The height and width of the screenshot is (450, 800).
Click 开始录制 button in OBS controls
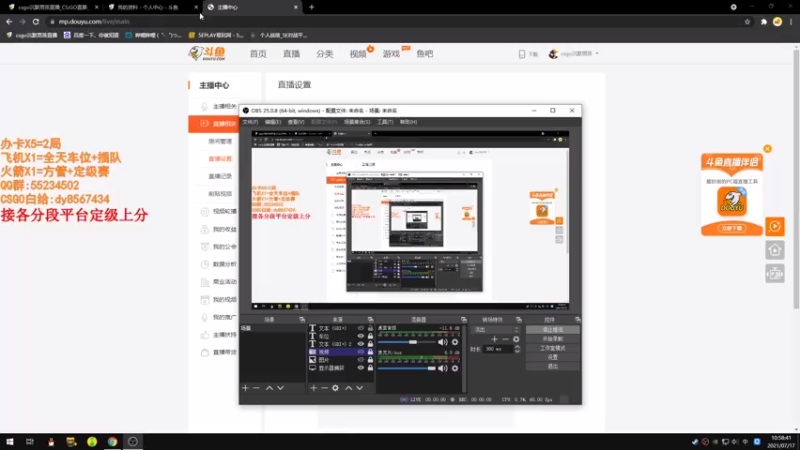click(553, 339)
